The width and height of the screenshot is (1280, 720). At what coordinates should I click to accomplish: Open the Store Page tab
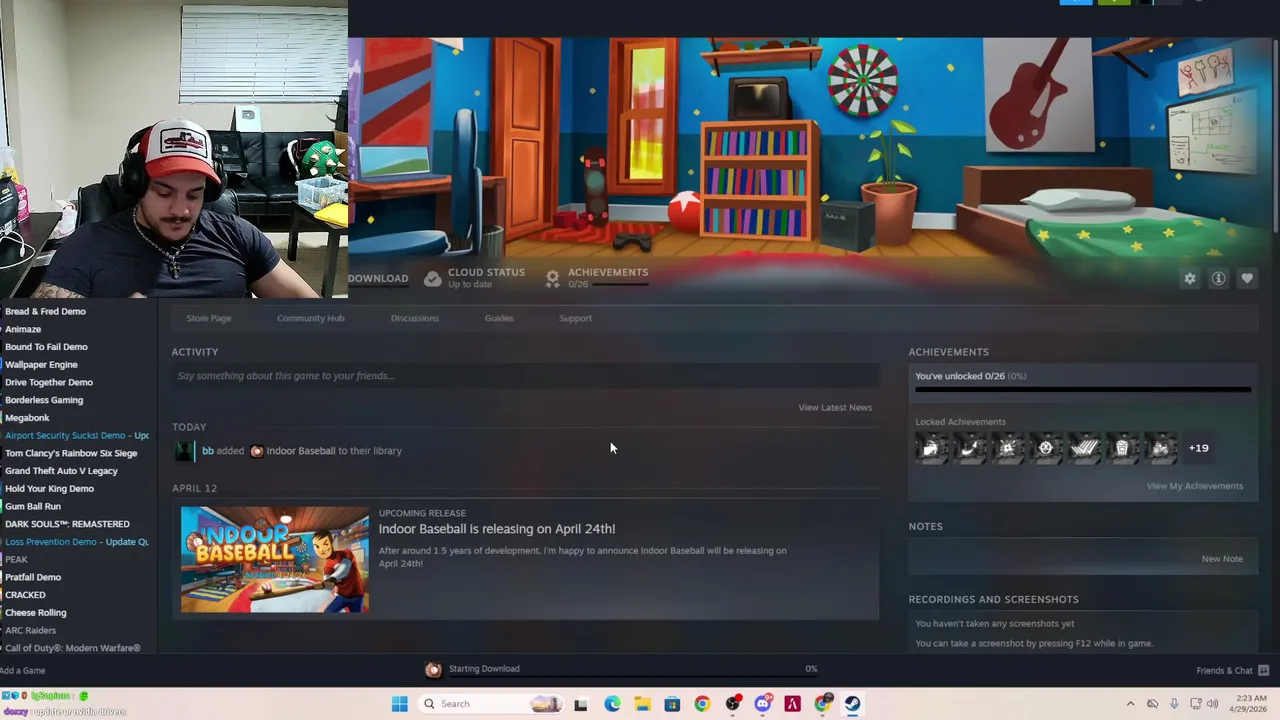[208, 318]
